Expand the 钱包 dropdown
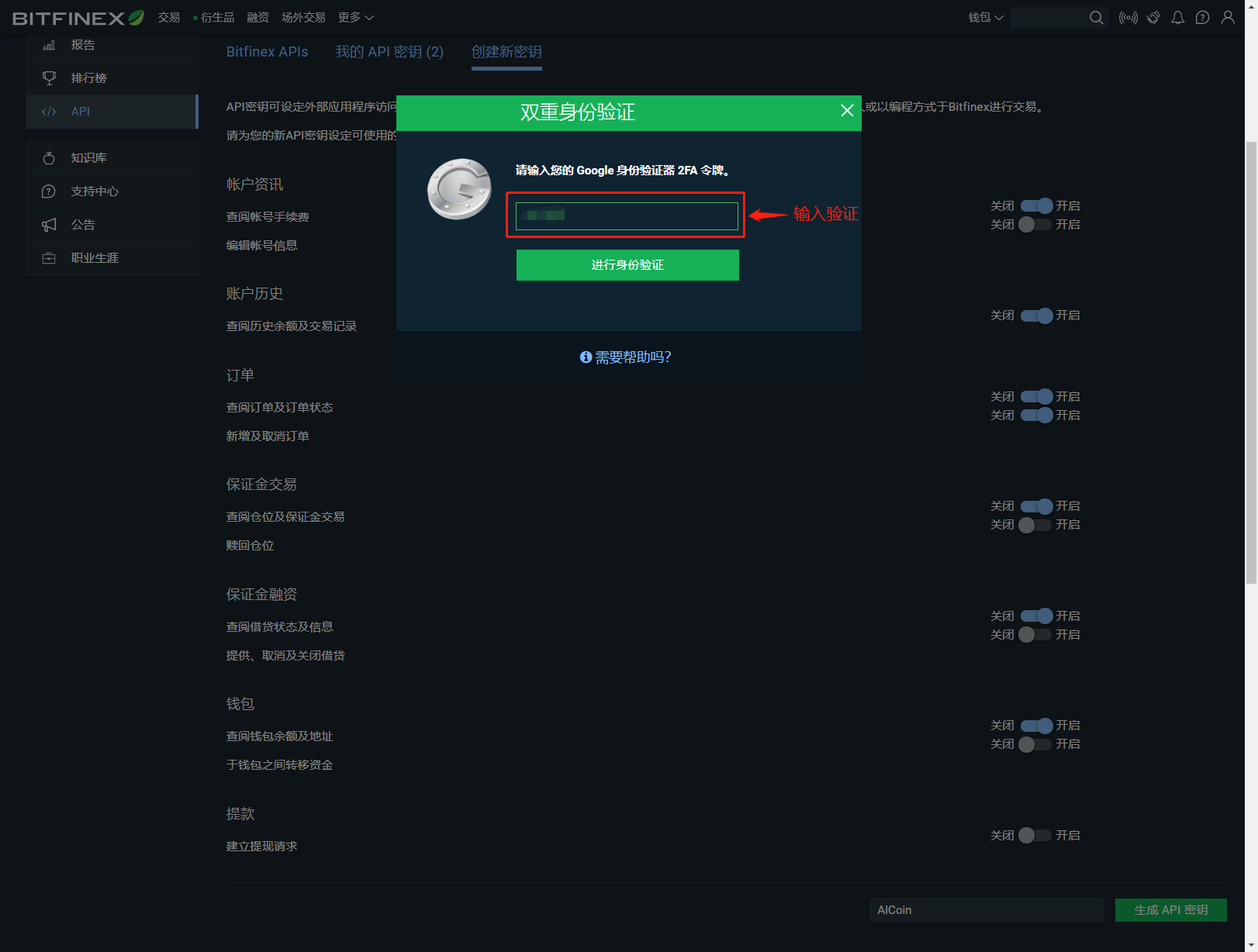 point(986,18)
